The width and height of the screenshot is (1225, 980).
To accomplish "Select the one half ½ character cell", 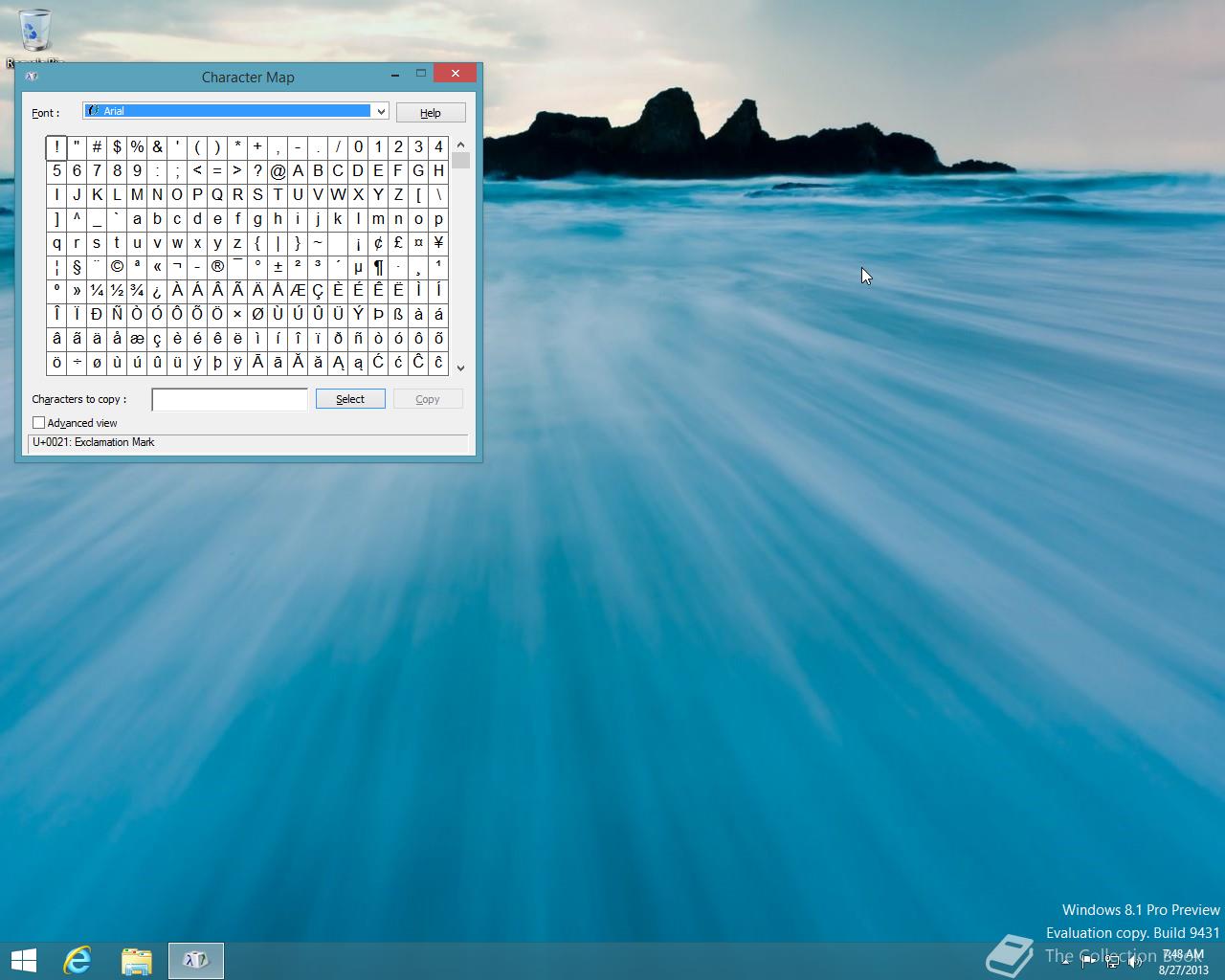I will coord(117,291).
